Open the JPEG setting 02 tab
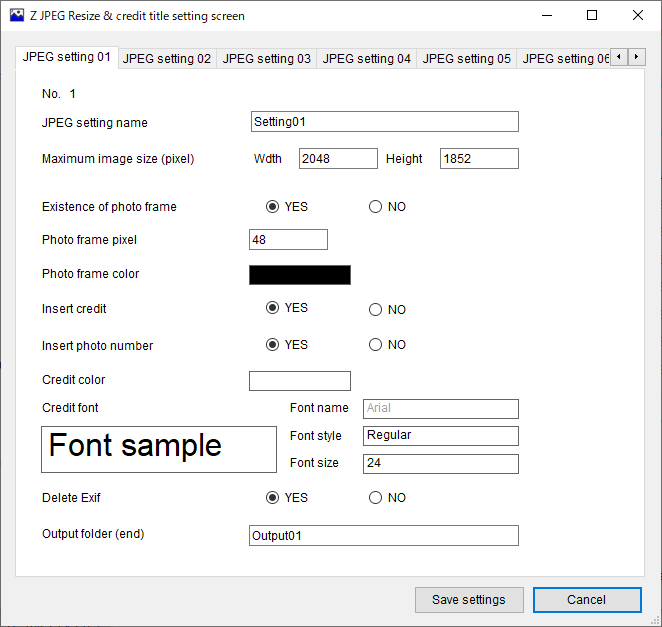Image resolution: width=662 pixels, height=627 pixels. point(167,58)
